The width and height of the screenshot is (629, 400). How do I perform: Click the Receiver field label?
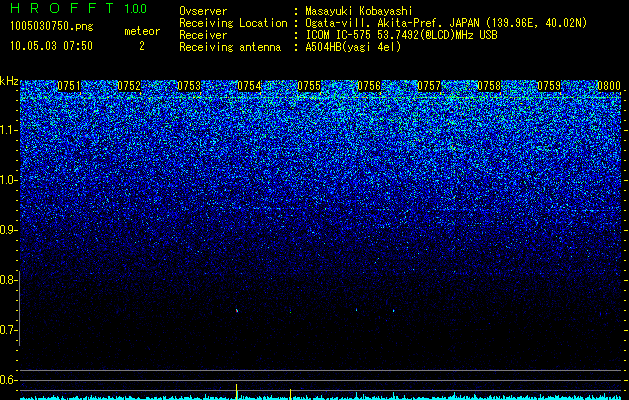(x=203, y=35)
